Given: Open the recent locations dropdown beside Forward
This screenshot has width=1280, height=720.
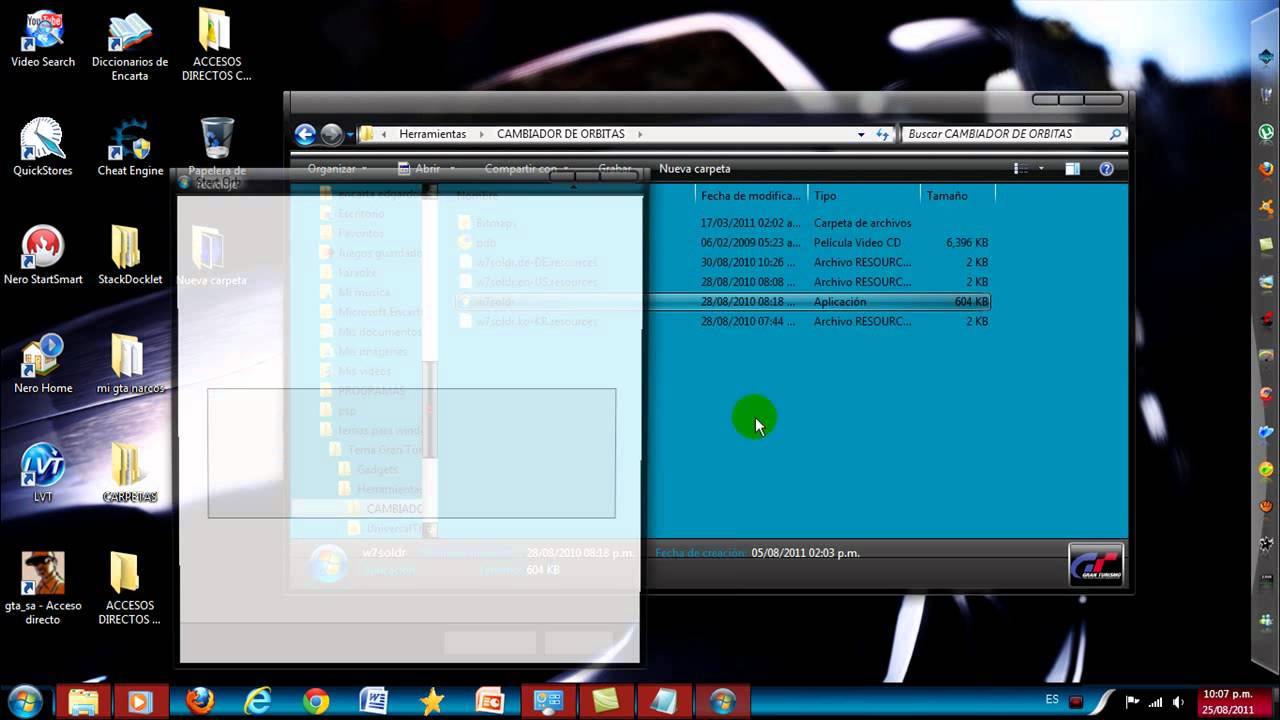Looking at the screenshot, I should click(351, 134).
